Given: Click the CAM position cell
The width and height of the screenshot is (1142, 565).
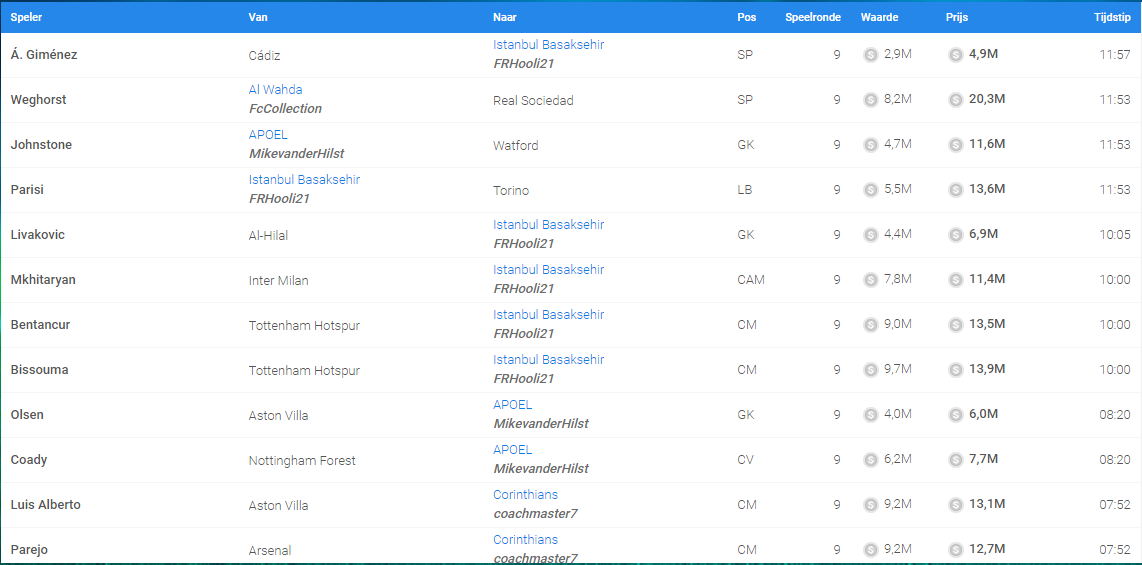Looking at the screenshot, I should pos(751,280).
